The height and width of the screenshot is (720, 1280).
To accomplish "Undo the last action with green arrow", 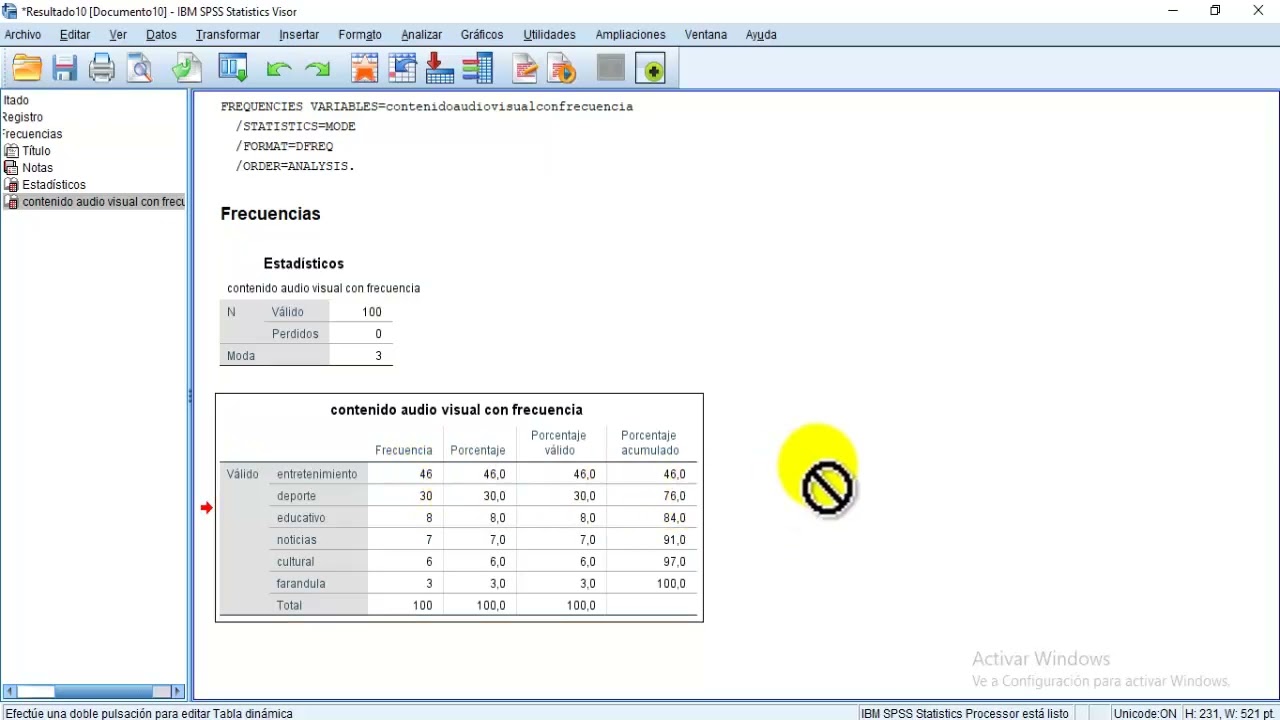I will (279, 69).
